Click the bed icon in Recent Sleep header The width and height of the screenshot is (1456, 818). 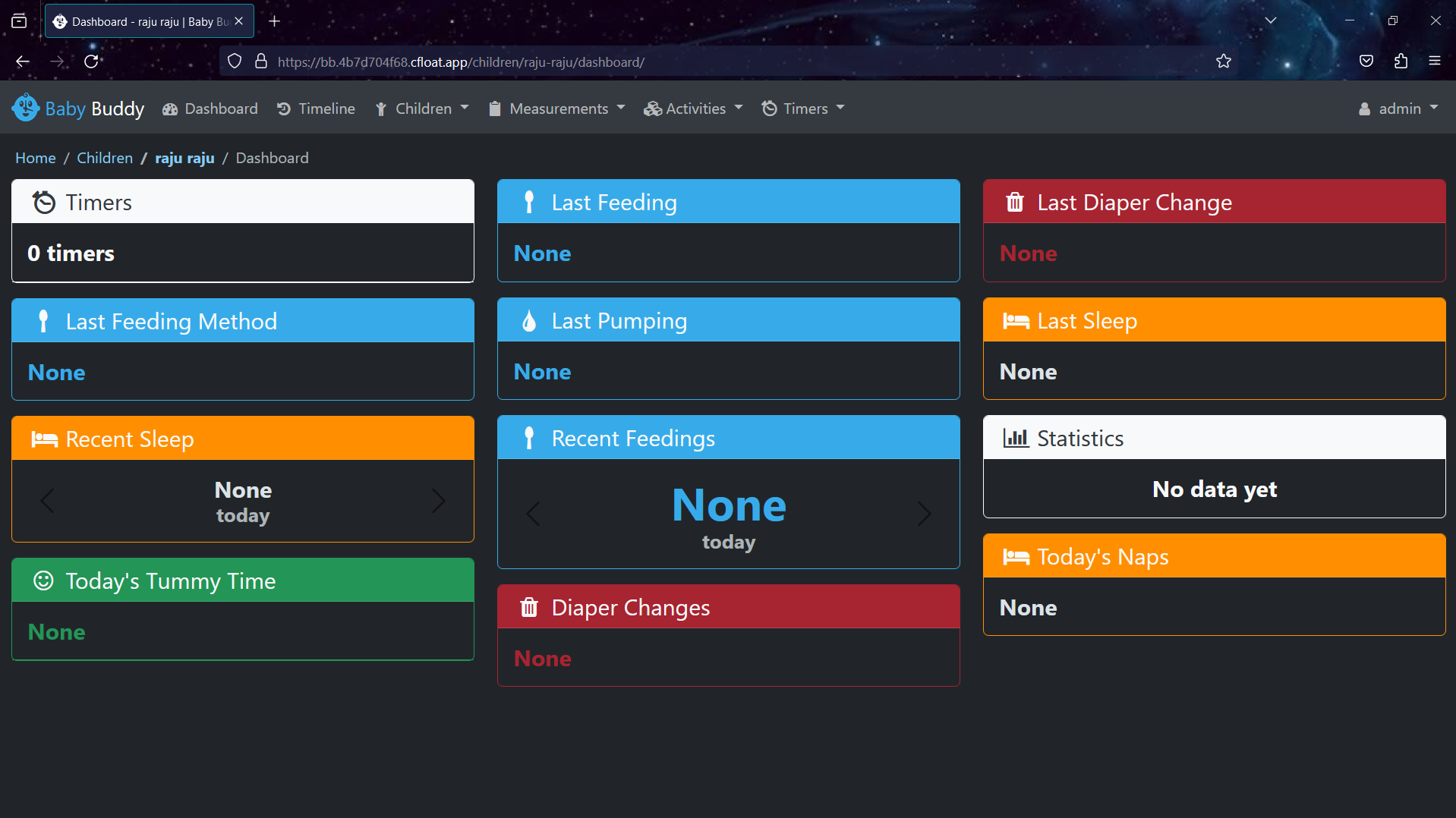tap(44, 439)
